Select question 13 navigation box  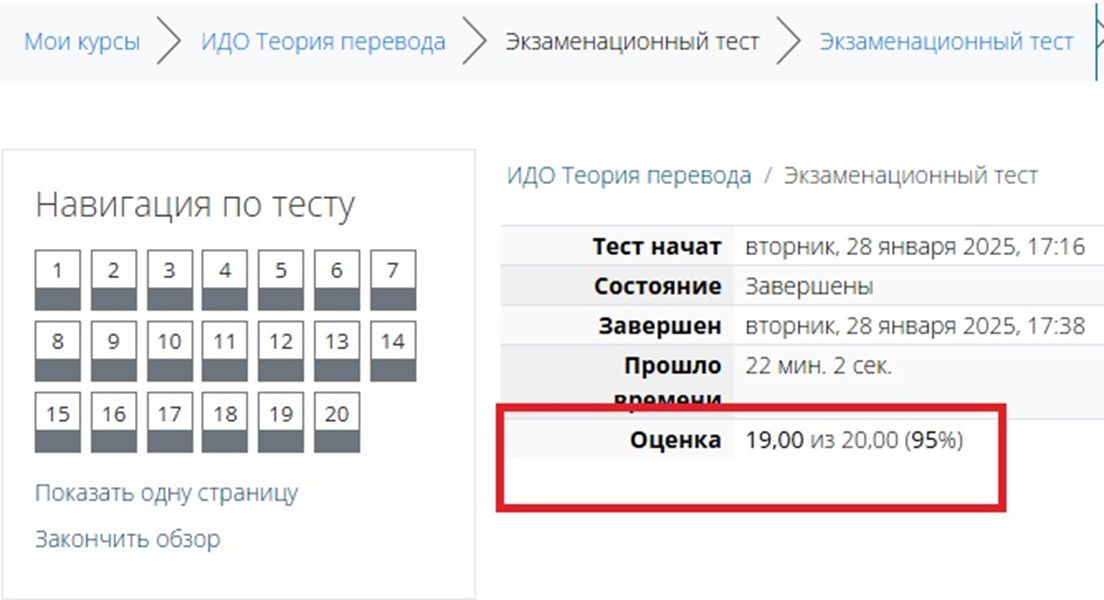337,351
